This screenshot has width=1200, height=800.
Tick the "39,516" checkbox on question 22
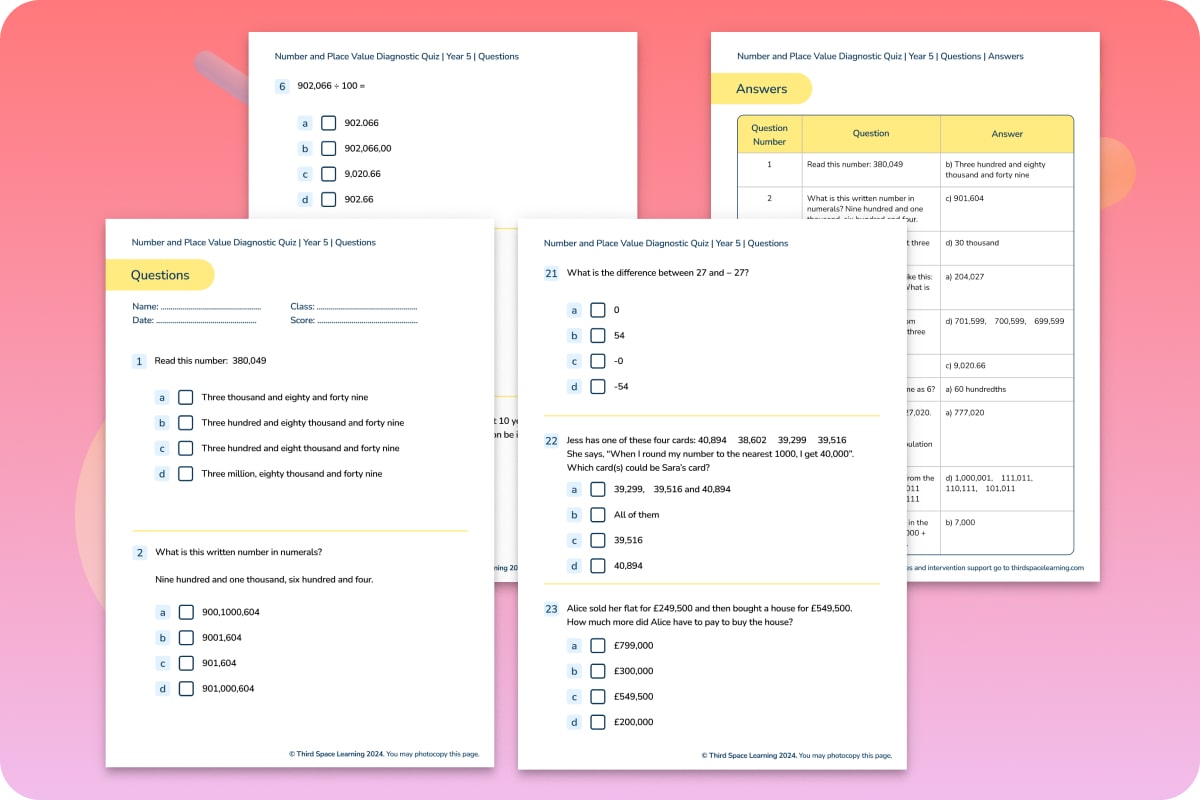point(598,540)
